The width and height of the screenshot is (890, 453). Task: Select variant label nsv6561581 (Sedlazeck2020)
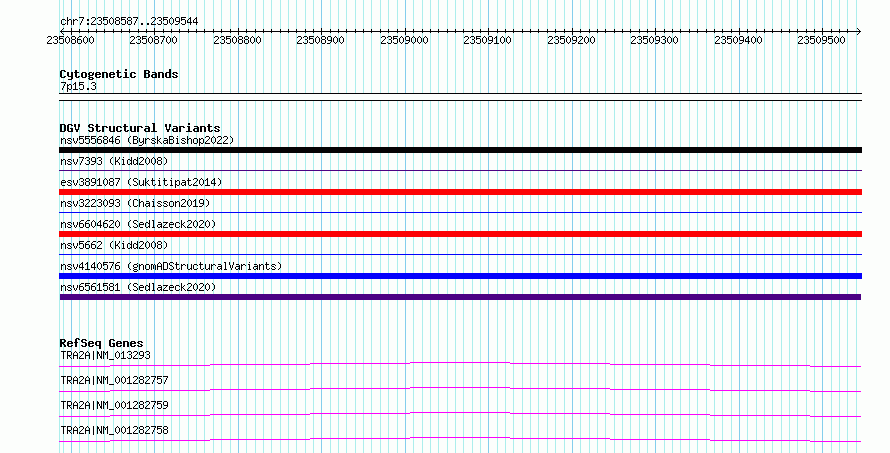(x=138, y=287)
